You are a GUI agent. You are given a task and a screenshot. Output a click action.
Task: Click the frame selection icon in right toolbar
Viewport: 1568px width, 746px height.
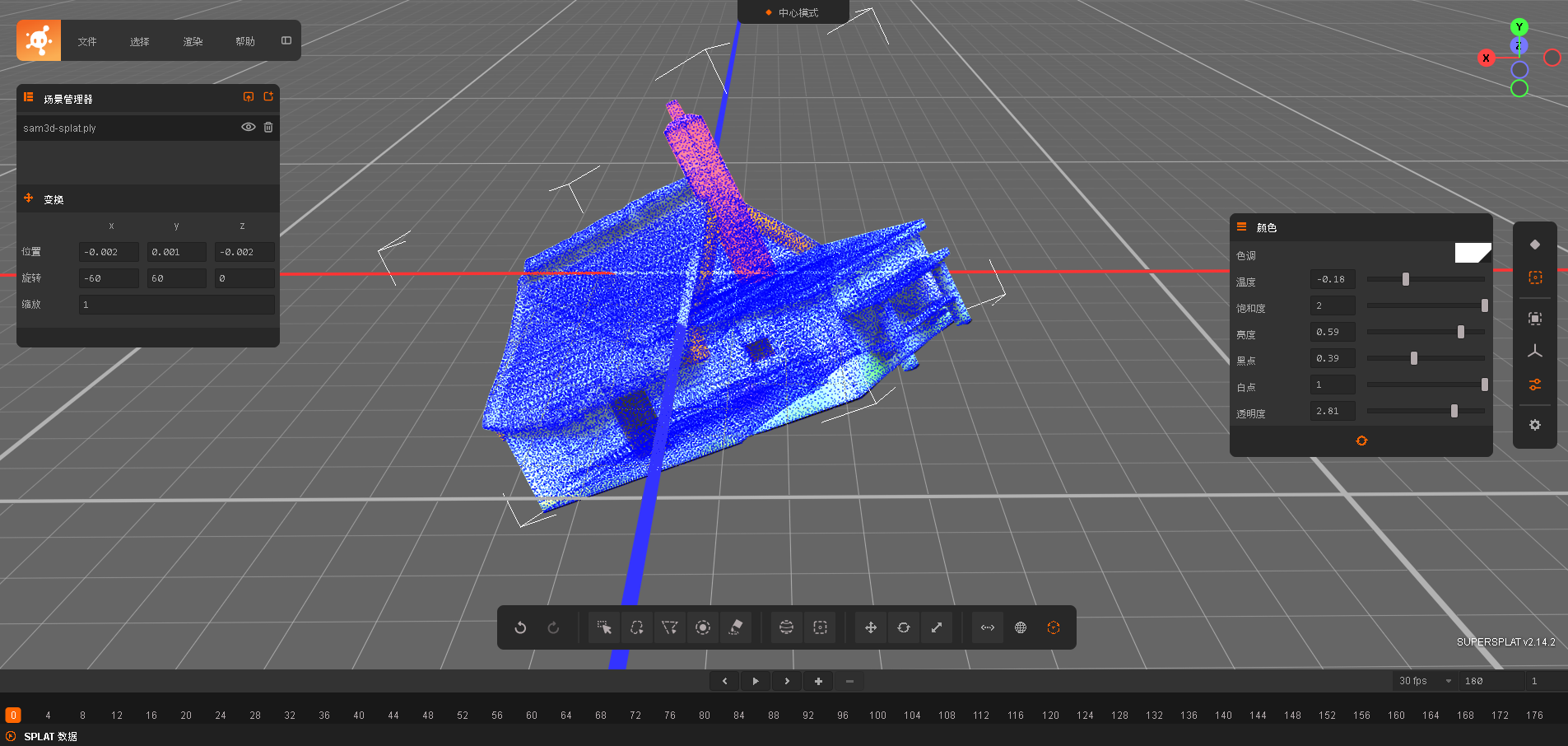click(x=1535, y=318)
